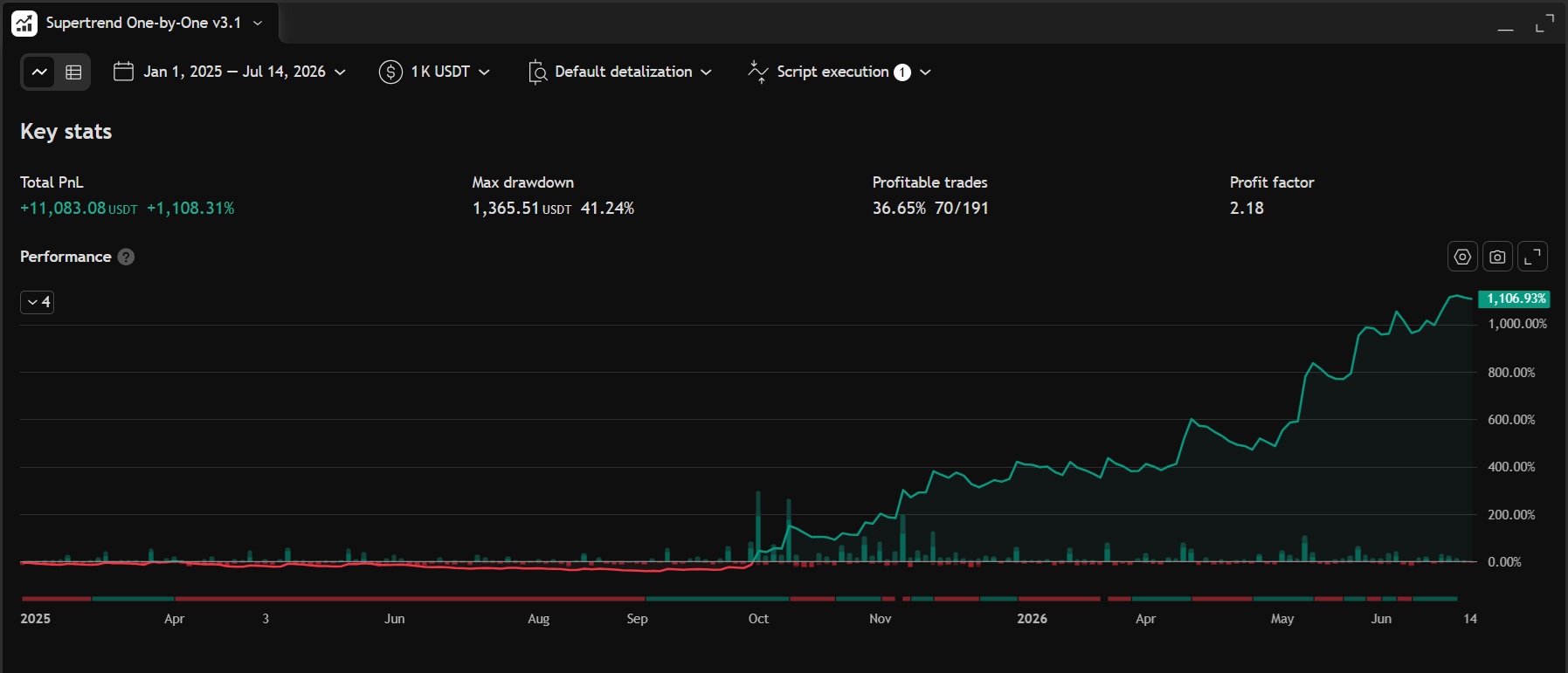
Task: Click the Aug label on the time axis
Action: (539, 619)
